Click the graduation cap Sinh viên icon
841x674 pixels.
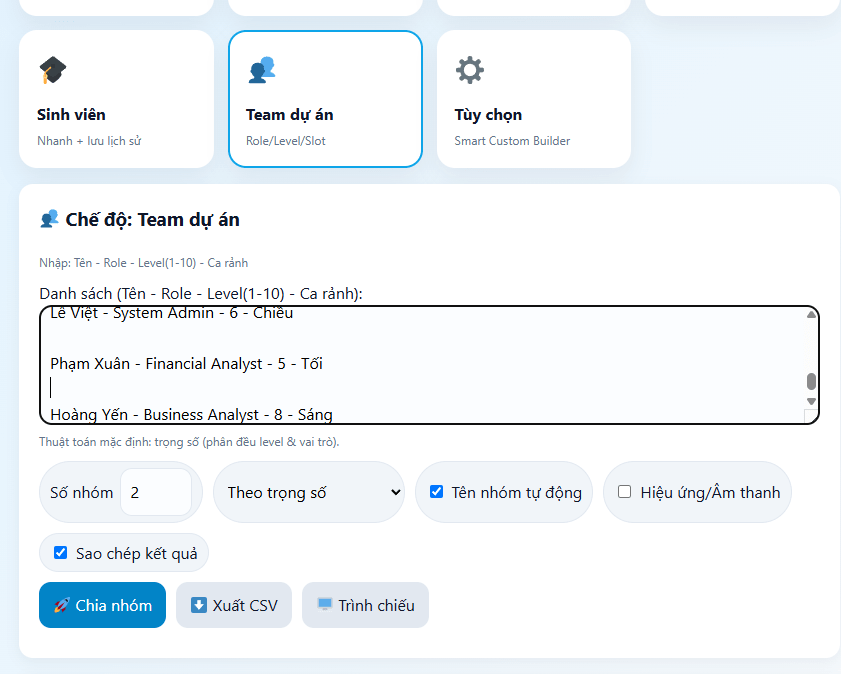pyautogui.click(x=52, y=71)
